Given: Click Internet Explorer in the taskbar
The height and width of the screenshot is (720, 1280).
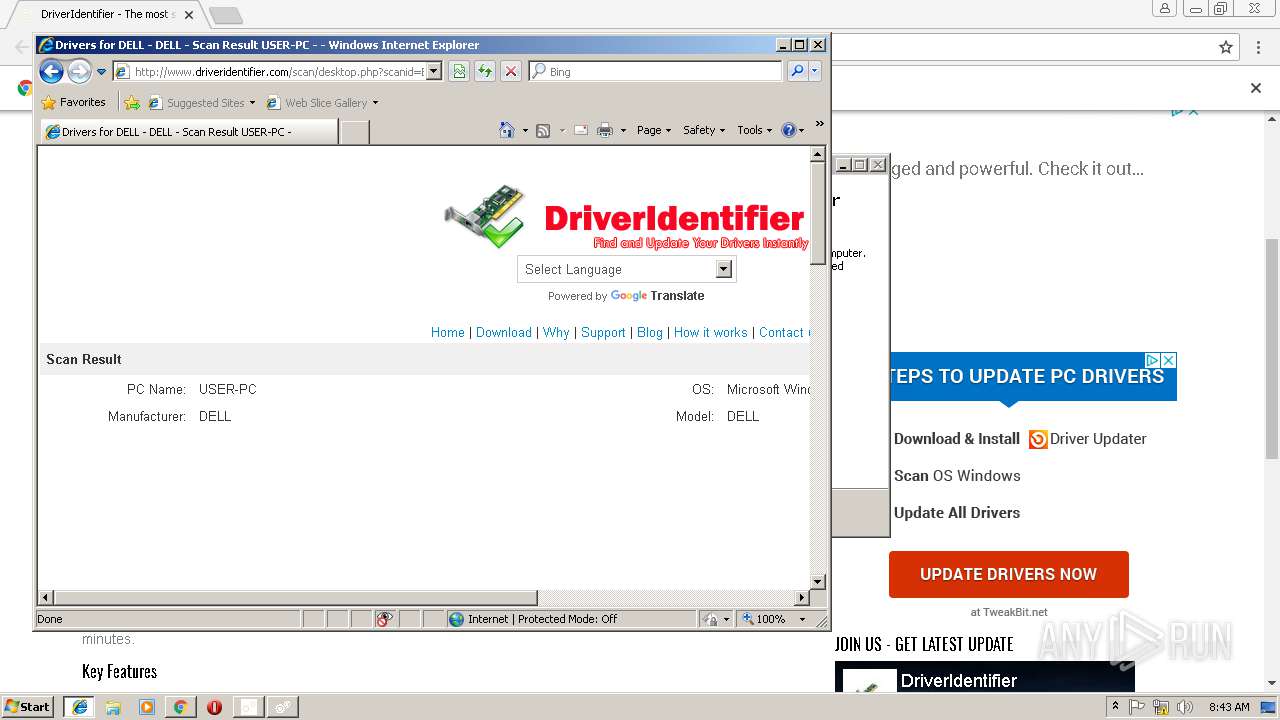Looking at the screenshot, I should point(79,706).
